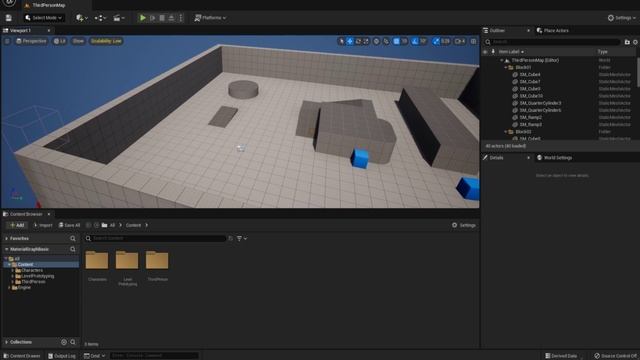The width and height of the screenshot is (640, 360).
Task: Sort Outliner by Type column
Action: point(602,52)
